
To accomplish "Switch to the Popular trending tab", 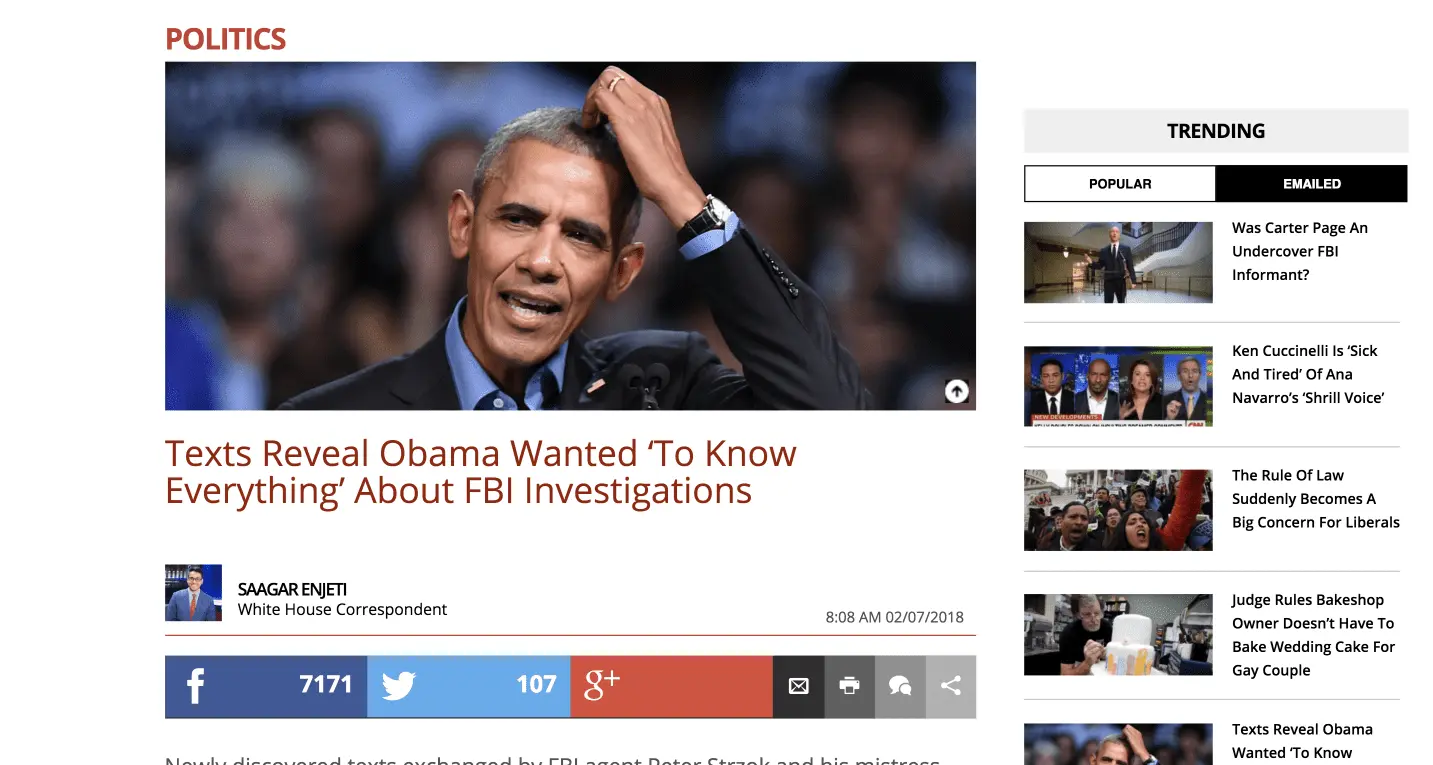I will (1120, 184).
